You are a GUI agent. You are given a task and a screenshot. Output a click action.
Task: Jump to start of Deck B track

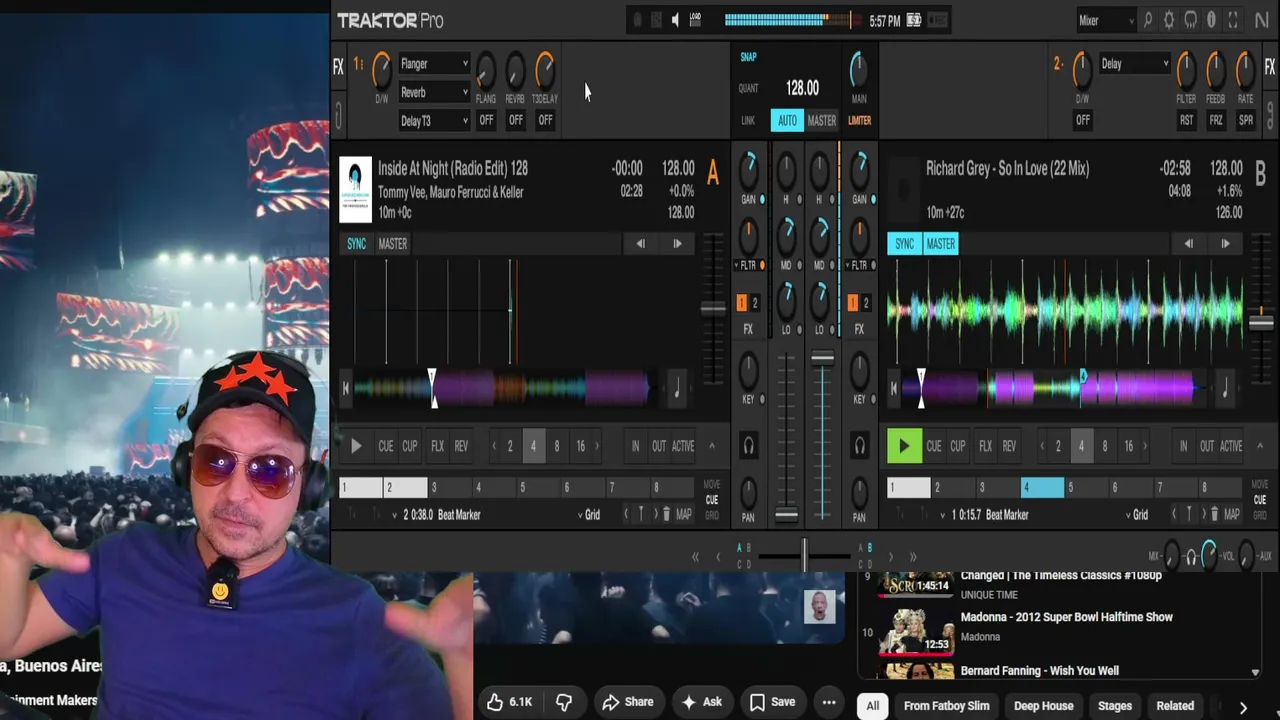coord(893,390)
